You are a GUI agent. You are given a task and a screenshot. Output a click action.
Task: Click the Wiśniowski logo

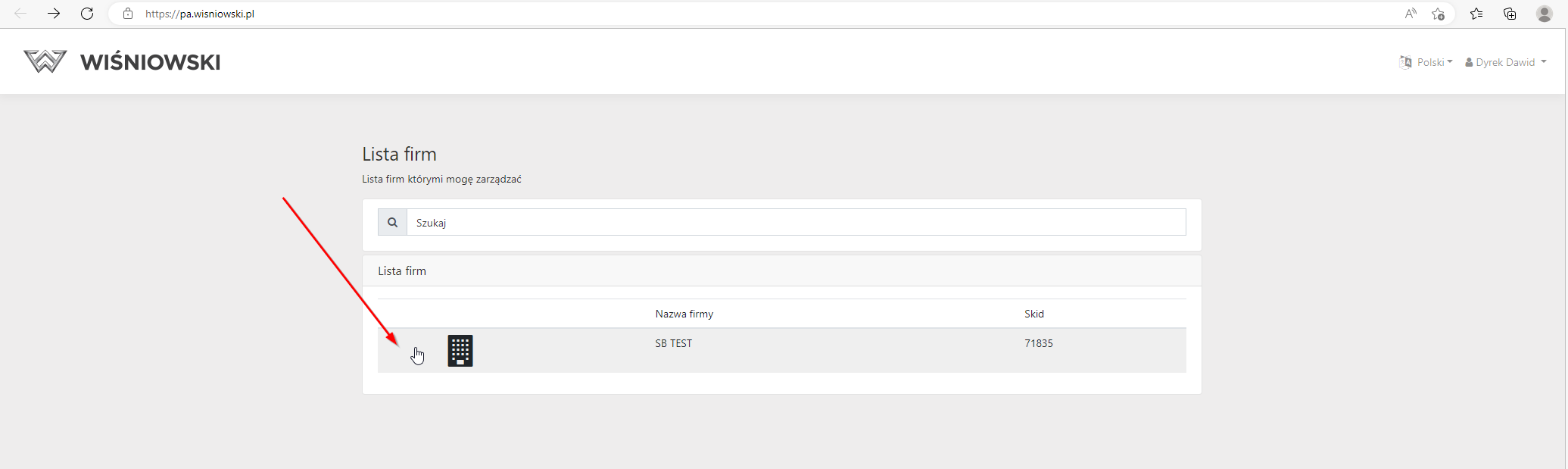(122, 61)
